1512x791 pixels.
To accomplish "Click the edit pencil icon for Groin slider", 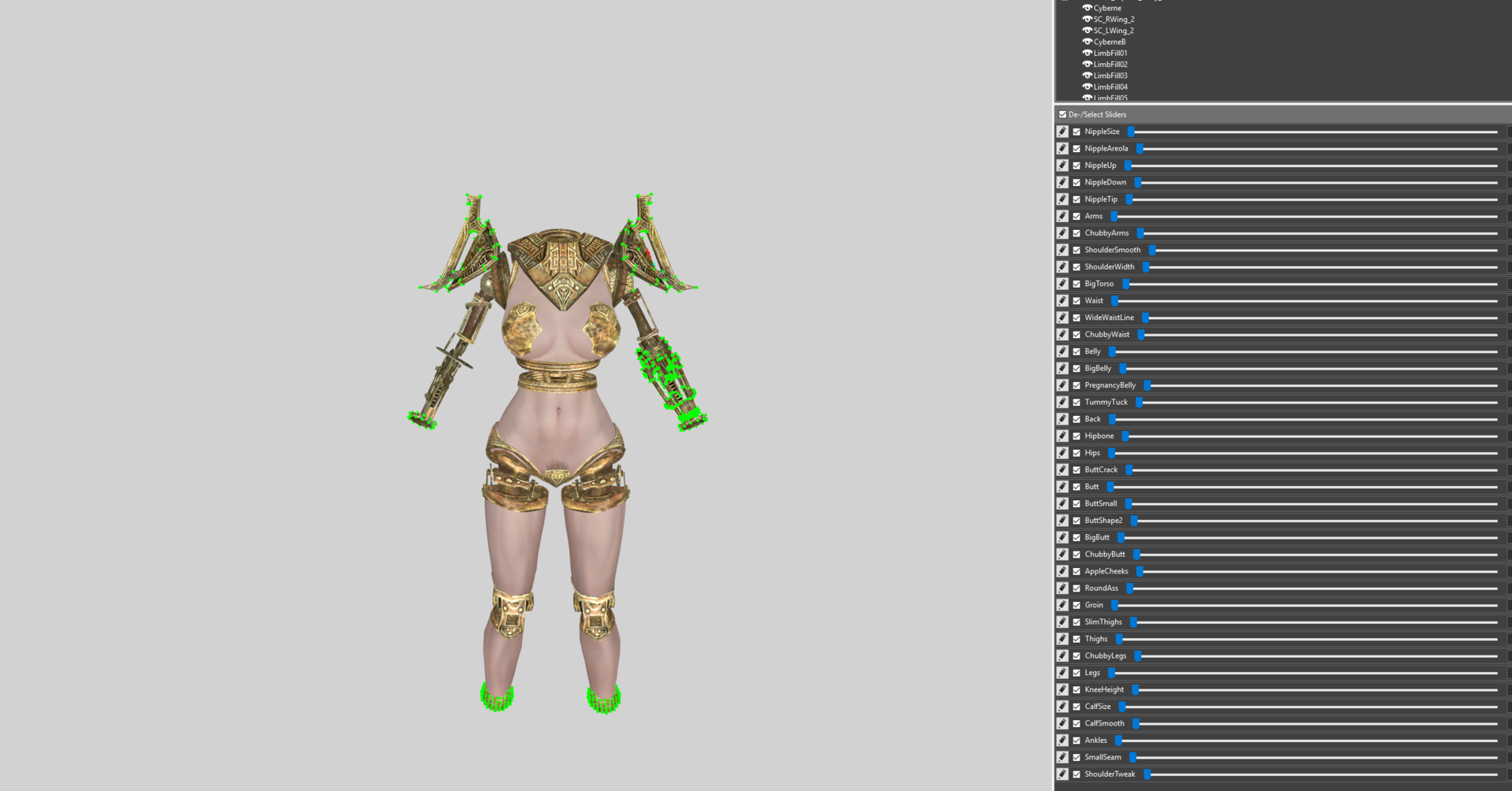I will [x=1062, y=605].
